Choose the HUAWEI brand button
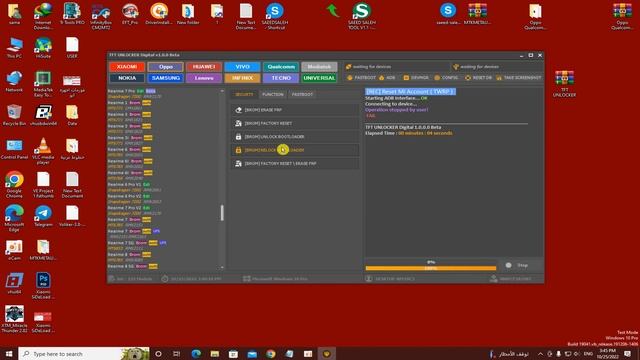Image resolution: width=640 pixels, height=360 pixels. (204, 67)
